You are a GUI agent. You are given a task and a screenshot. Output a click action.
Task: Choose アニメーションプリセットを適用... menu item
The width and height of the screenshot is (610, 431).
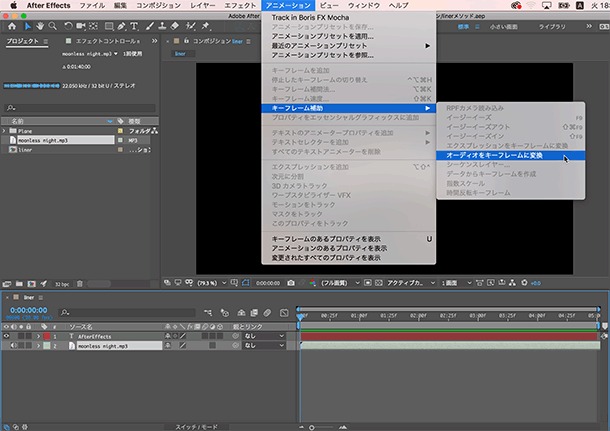pyautogui.click(x=349, y=36)
